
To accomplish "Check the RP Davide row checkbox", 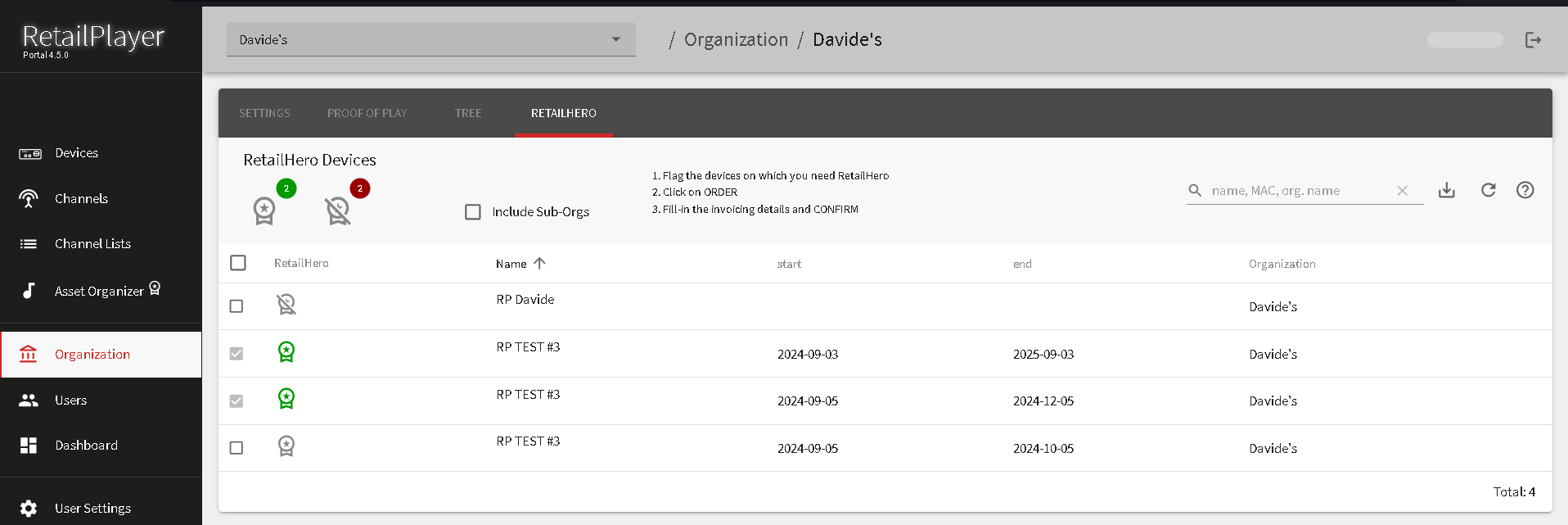I will [237, 306].
